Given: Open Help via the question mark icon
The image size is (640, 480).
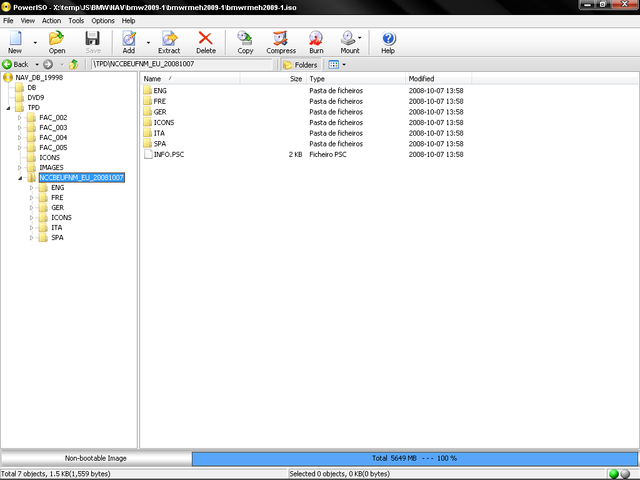Looking at the screenshot, I should (x=388, y=39).
